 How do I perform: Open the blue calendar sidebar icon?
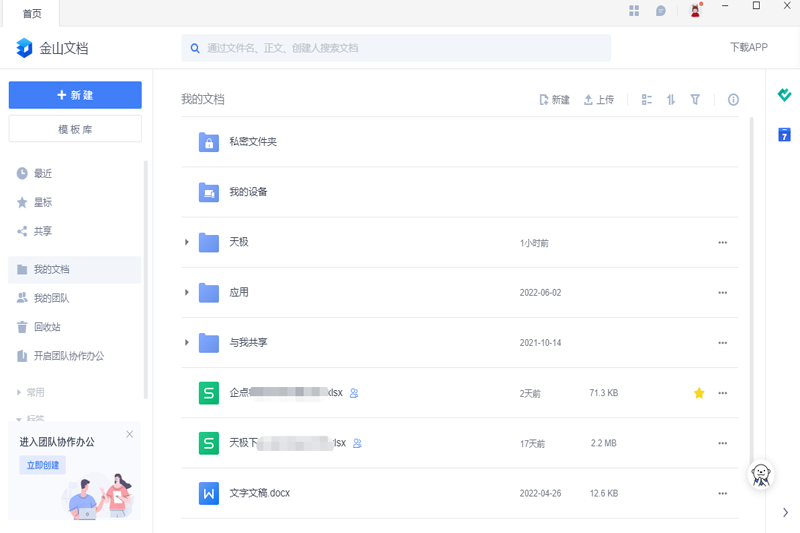pos(784,135)
